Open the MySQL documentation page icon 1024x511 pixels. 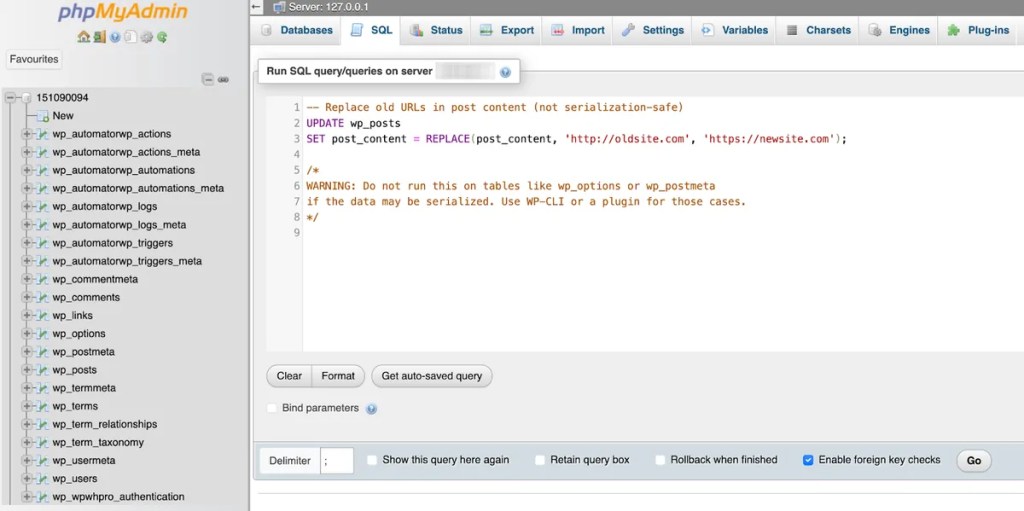tap(131, 37)
